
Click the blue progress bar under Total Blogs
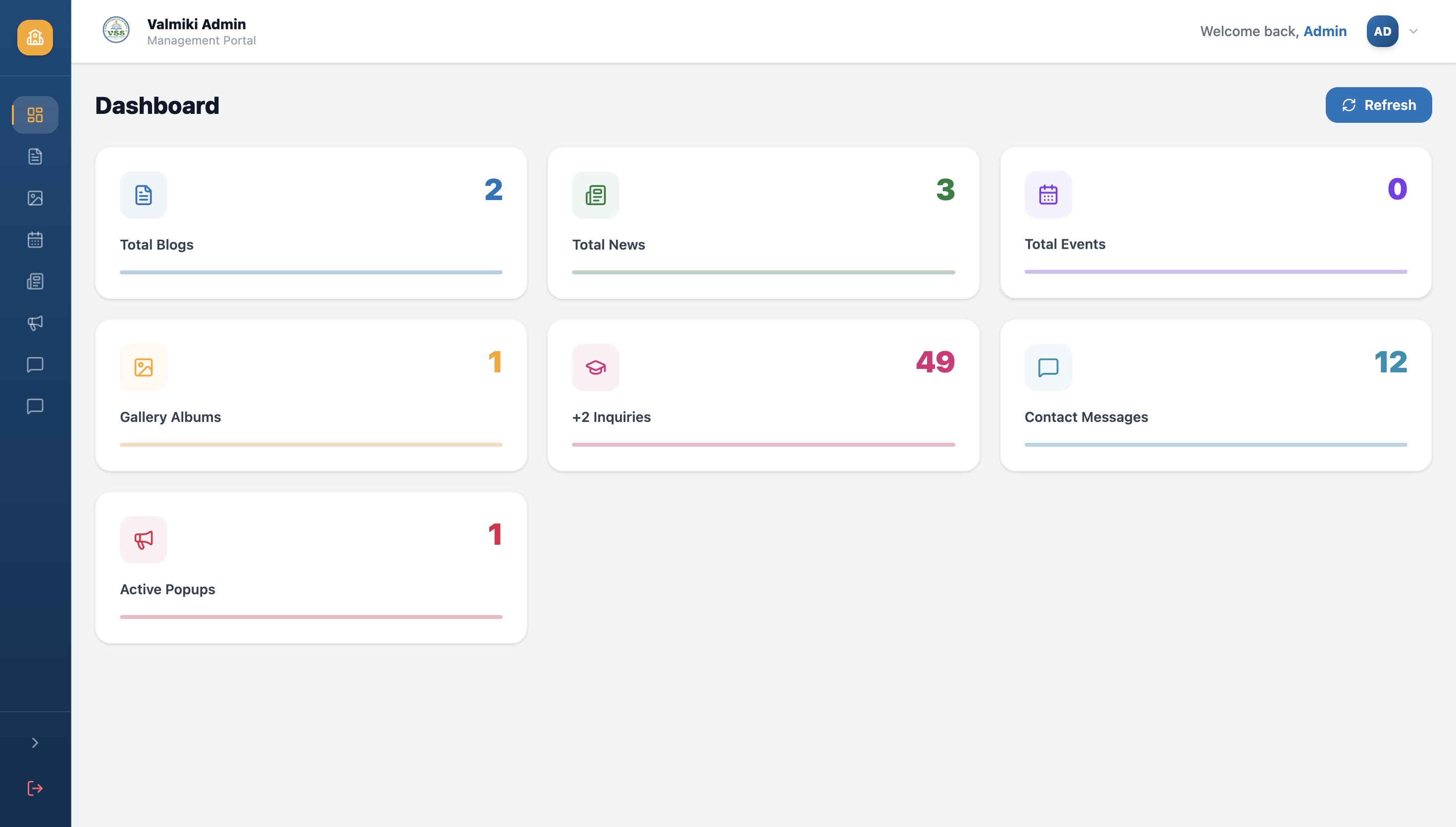click(x=311, y=272)
